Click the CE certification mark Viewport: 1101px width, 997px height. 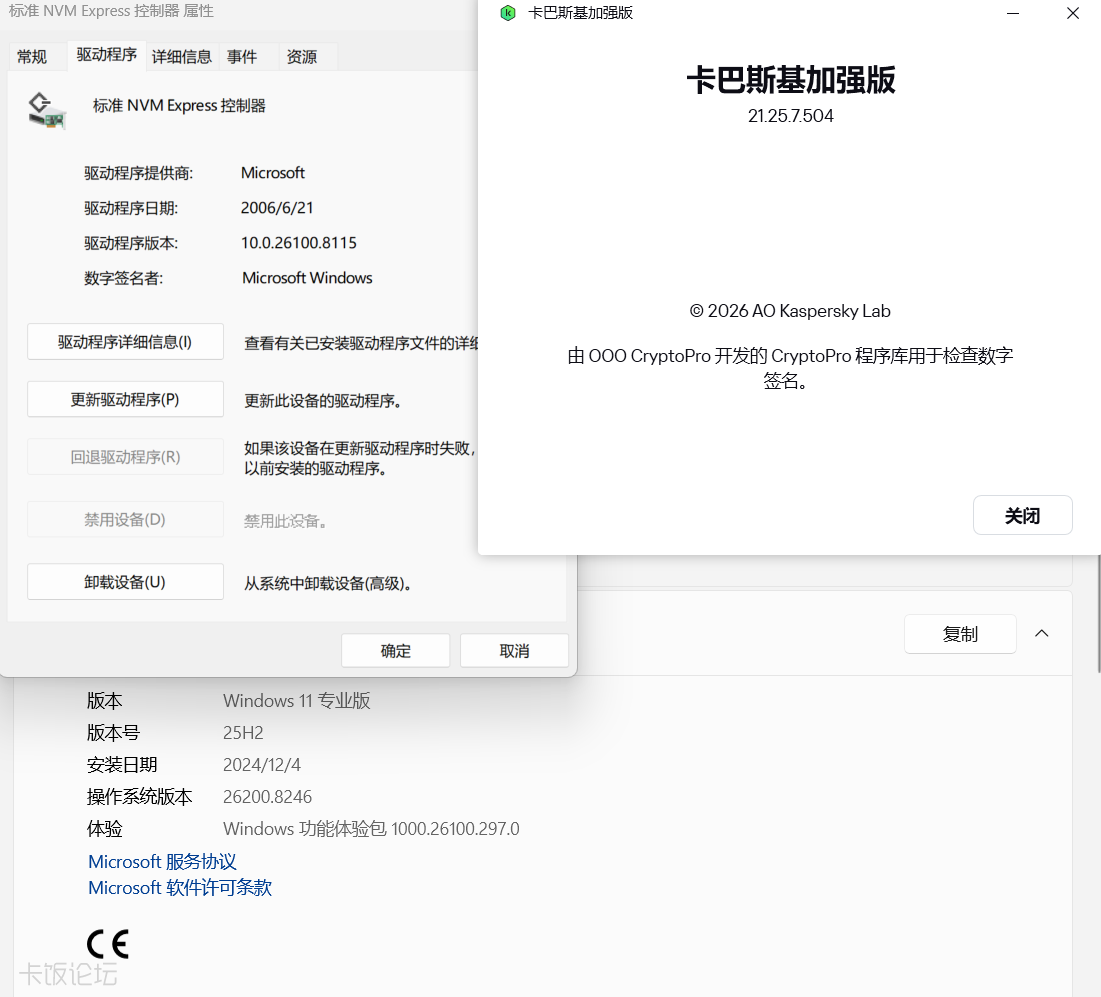tap(107, 944)
